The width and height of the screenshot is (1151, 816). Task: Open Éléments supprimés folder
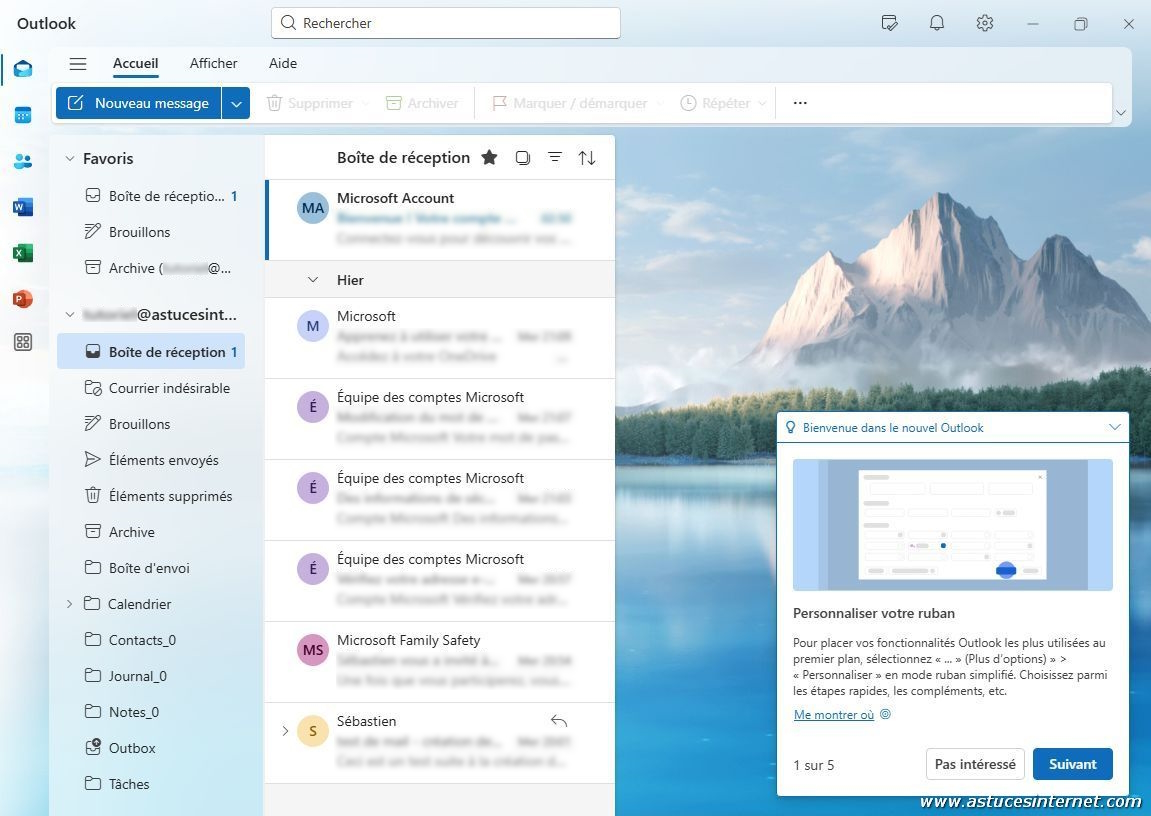(151, 496)
